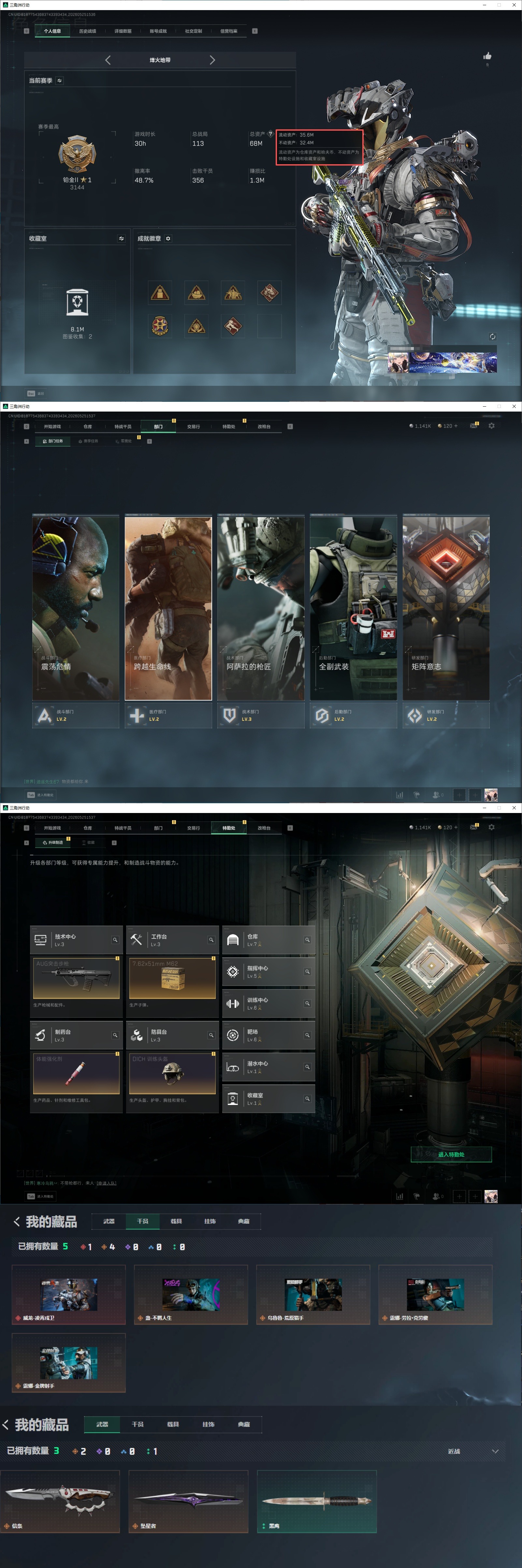Select the 坠星者 knife card

(188, 1501)
